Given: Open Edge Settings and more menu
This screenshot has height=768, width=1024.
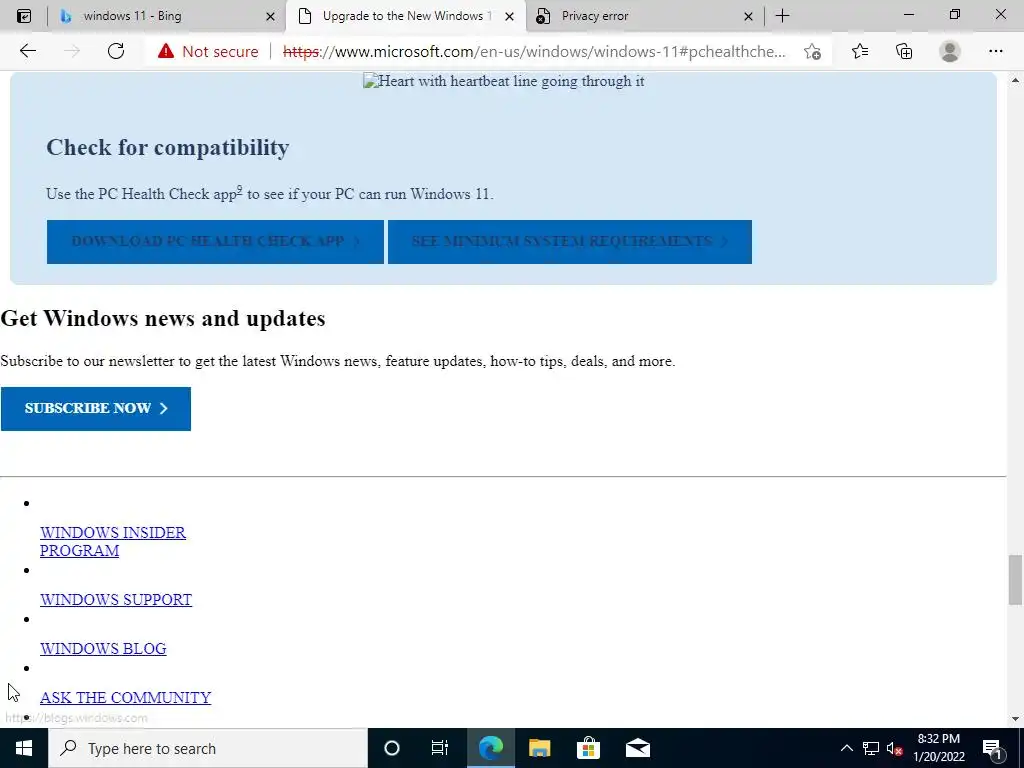Looking at the screenshot, I should point(995,51).
